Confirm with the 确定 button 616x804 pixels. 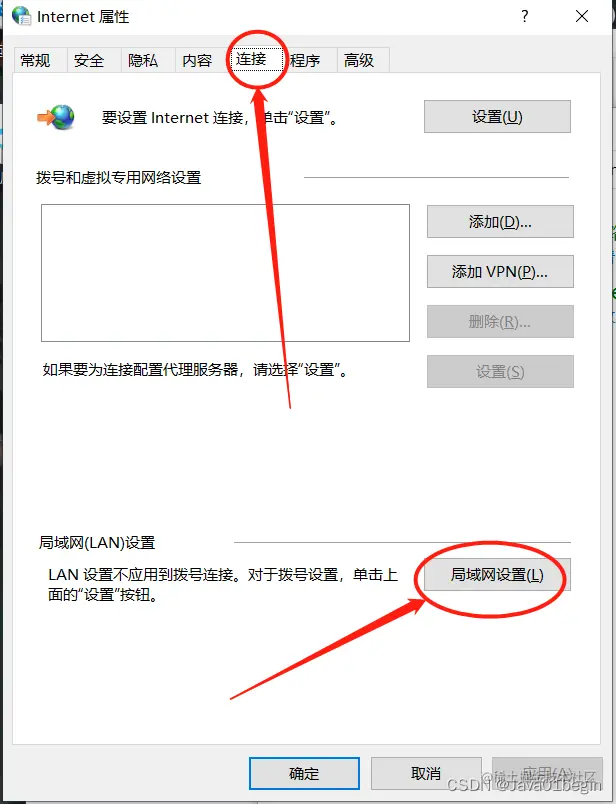tap(304, 773)
